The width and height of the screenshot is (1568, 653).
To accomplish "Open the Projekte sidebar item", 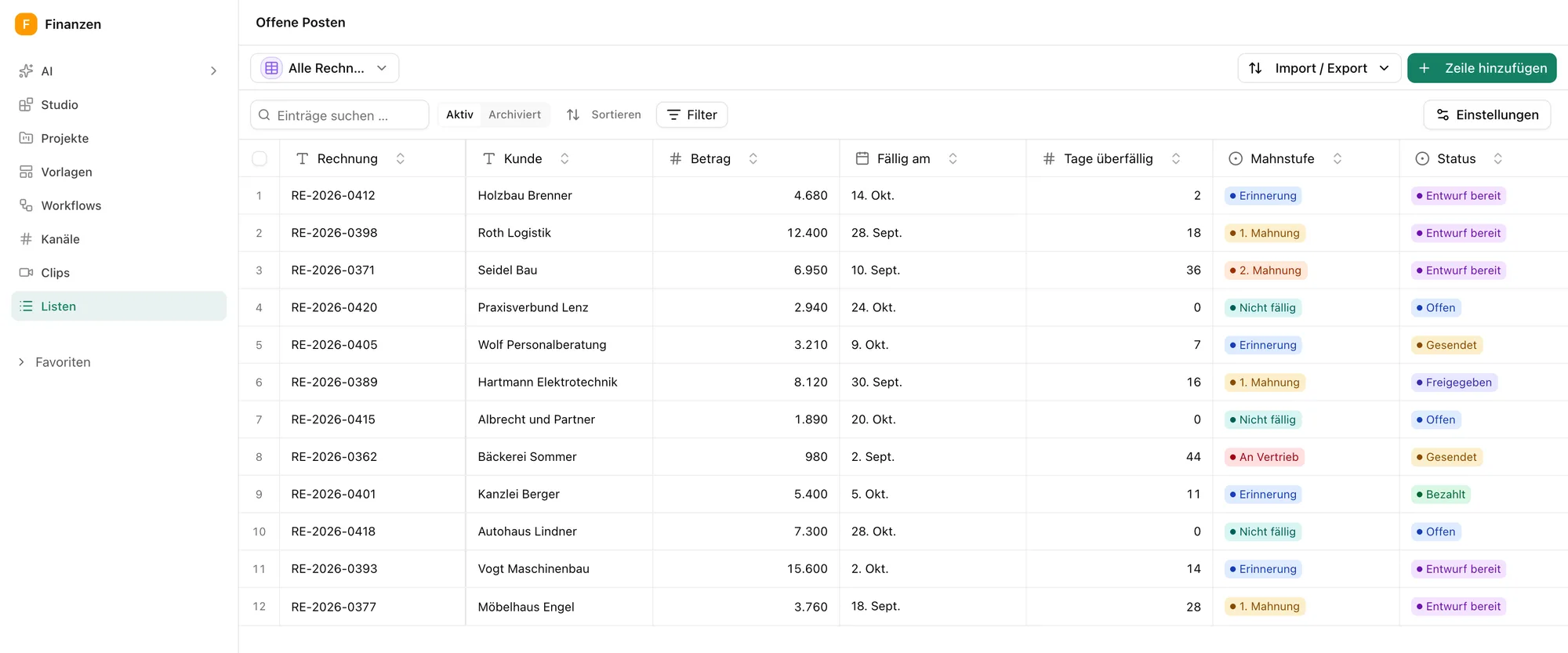I will pyautogui.click(x=119, y=139).
